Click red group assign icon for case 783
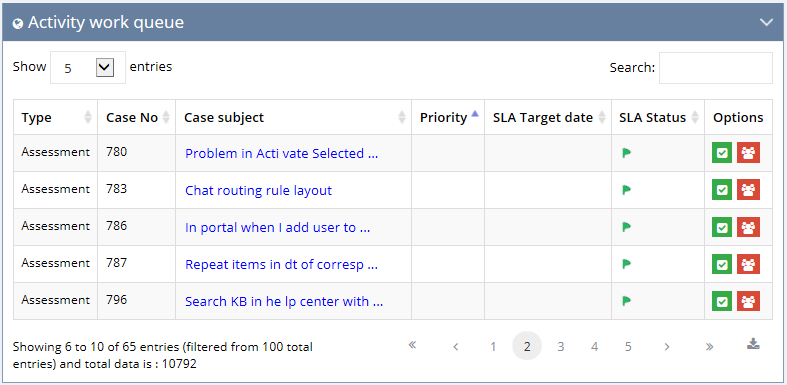This screenshot has width=787, height=385. tap(748, 190)
